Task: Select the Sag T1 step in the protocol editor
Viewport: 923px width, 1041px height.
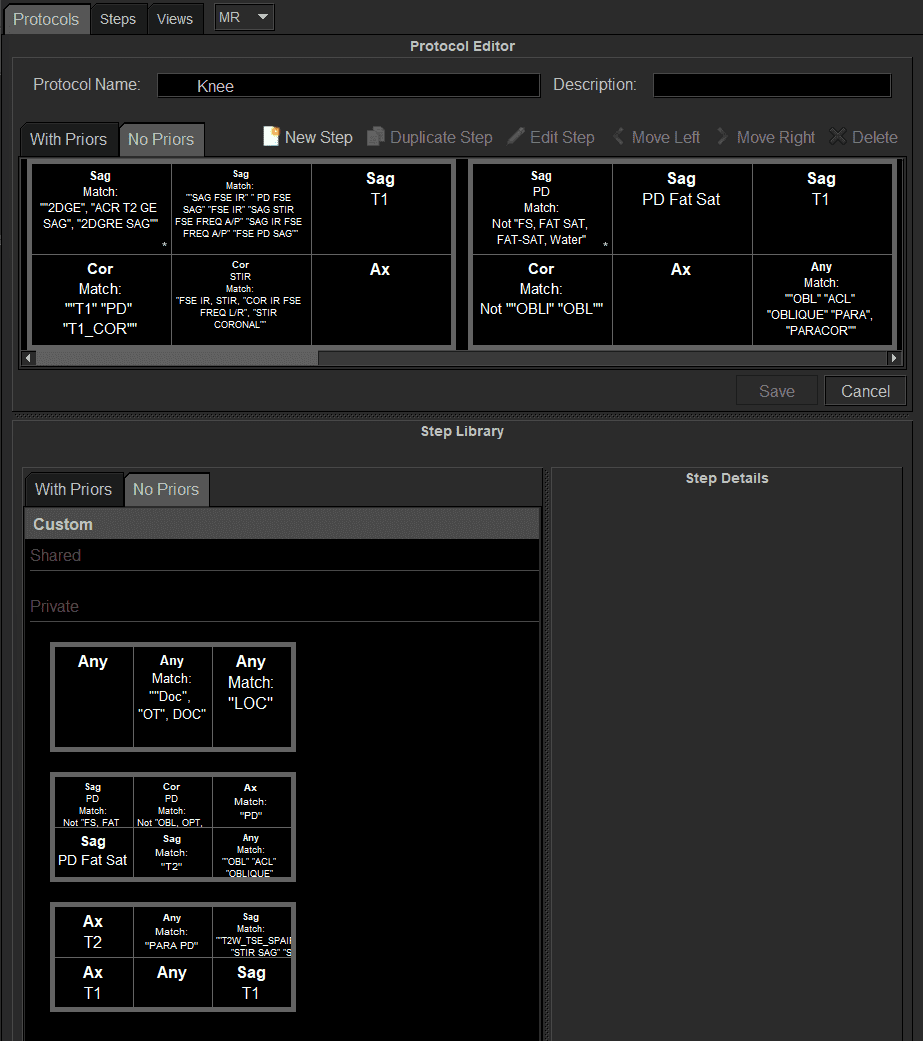Action: [381, 208]
